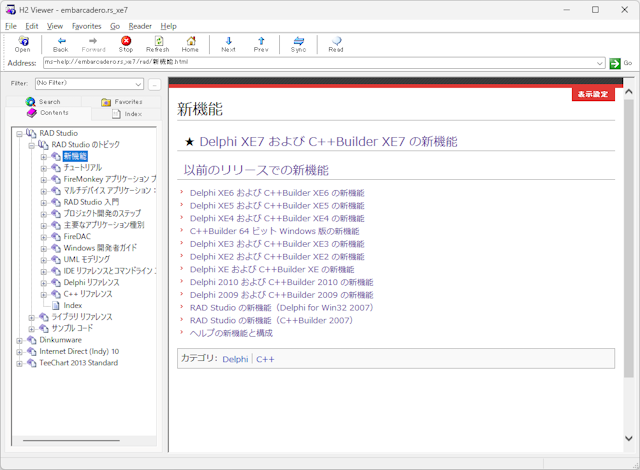Expand the TeeChart 2013 Standard node

point(20,363)
